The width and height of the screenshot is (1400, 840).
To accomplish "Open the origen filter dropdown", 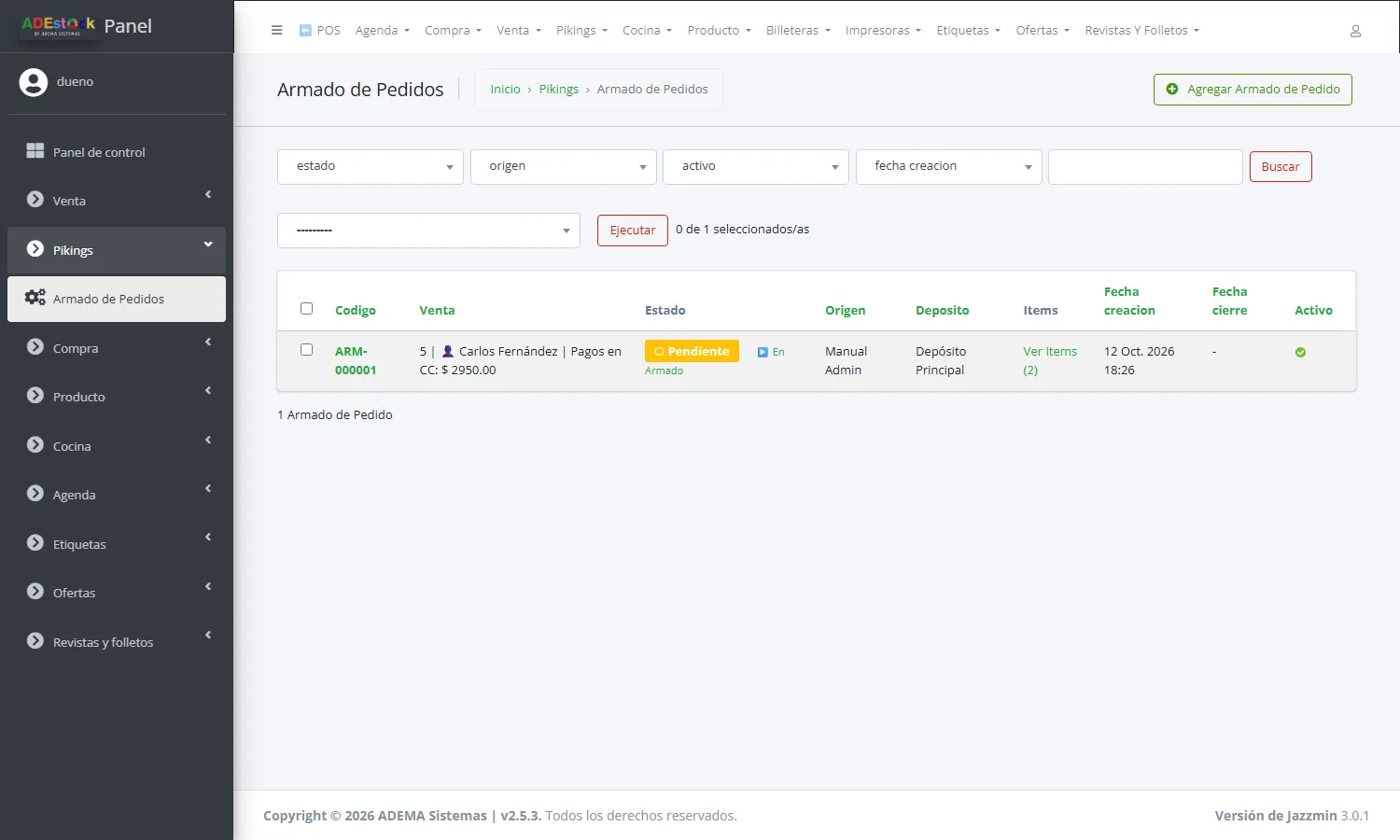I will pyautogui.click(x=564, y=167).
